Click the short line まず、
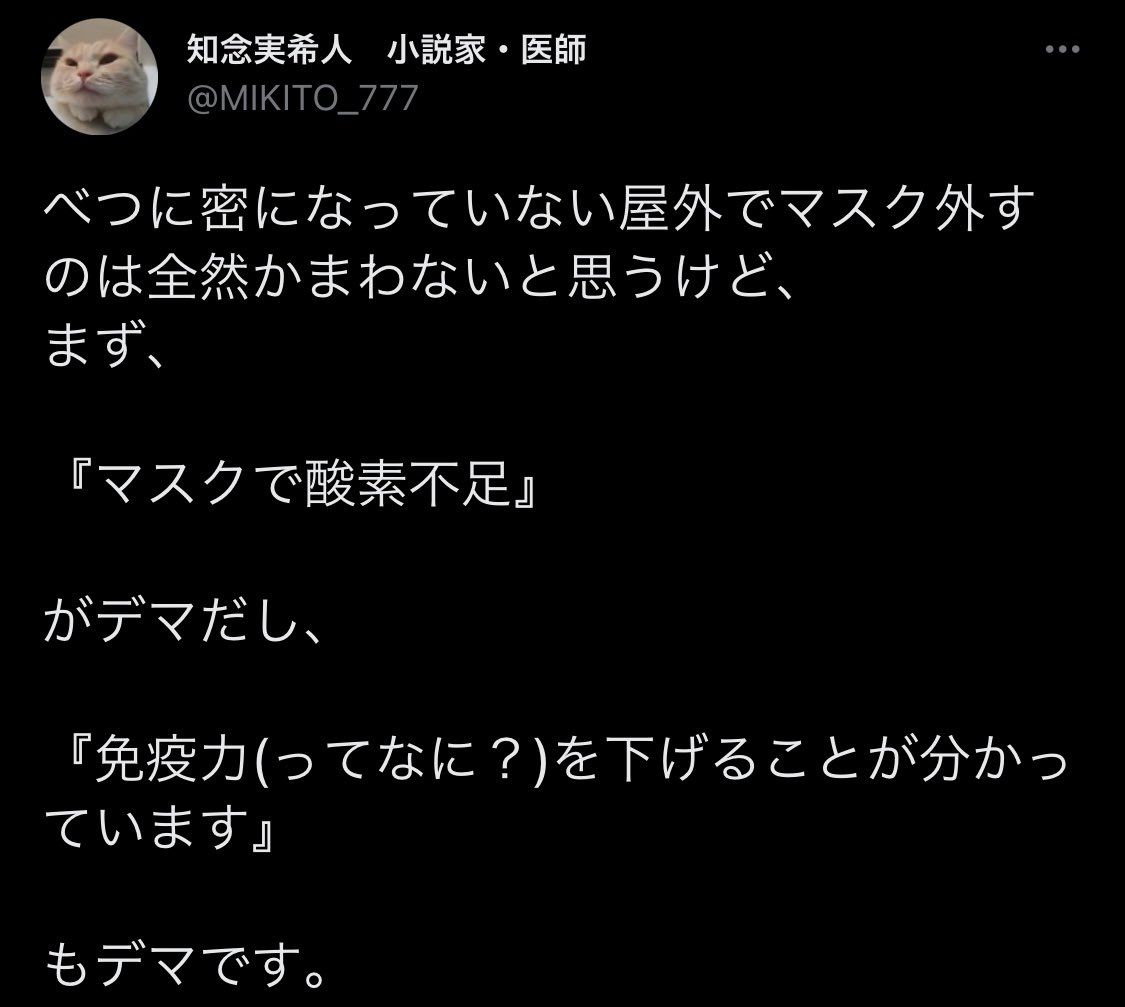Viewport: 1125px width, 1007px height. pos(105,345)
